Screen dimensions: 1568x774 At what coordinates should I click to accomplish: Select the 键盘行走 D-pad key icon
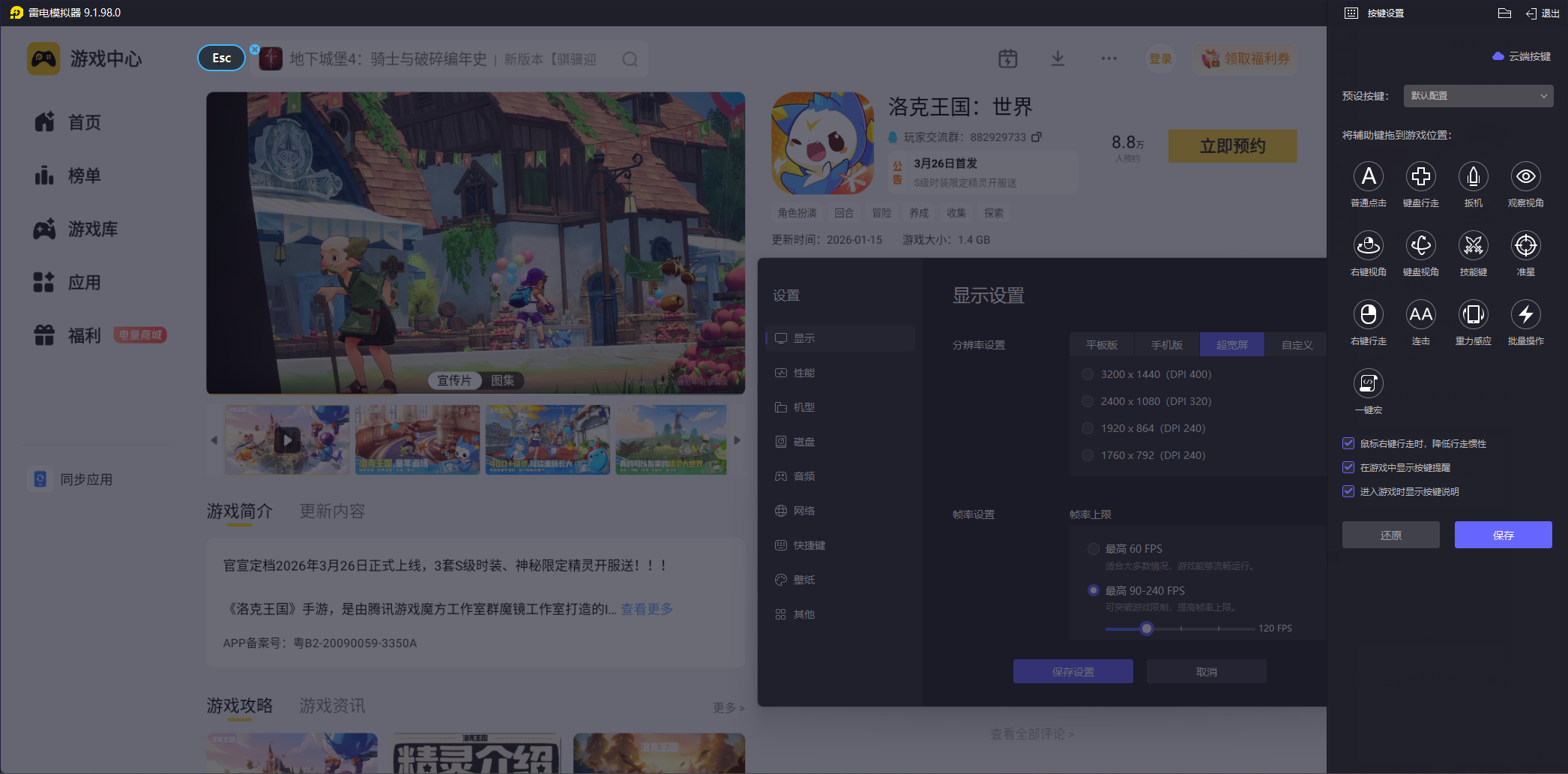1420,177
